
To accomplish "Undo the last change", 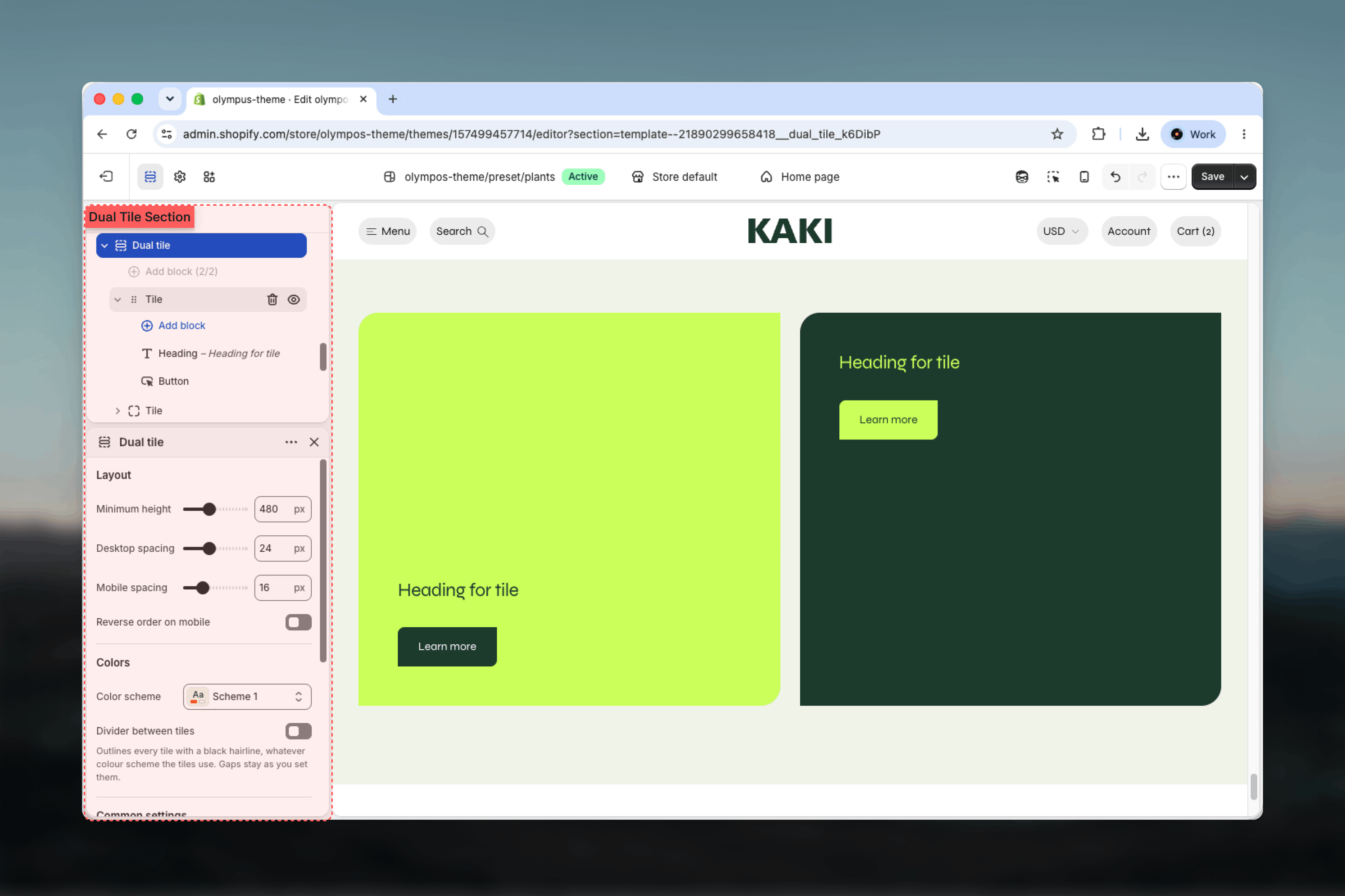I will (1115, 177).
